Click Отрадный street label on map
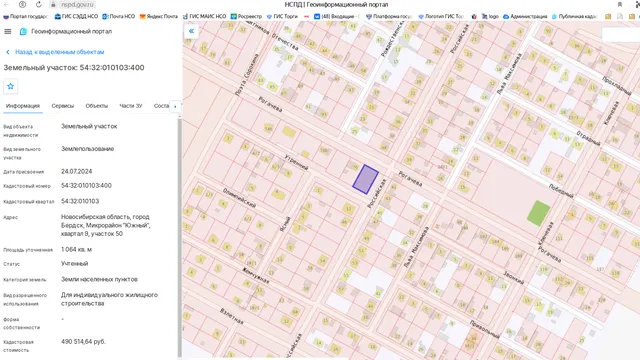The height and width of the screenshot is (360, 640). (x=588, y=138)
